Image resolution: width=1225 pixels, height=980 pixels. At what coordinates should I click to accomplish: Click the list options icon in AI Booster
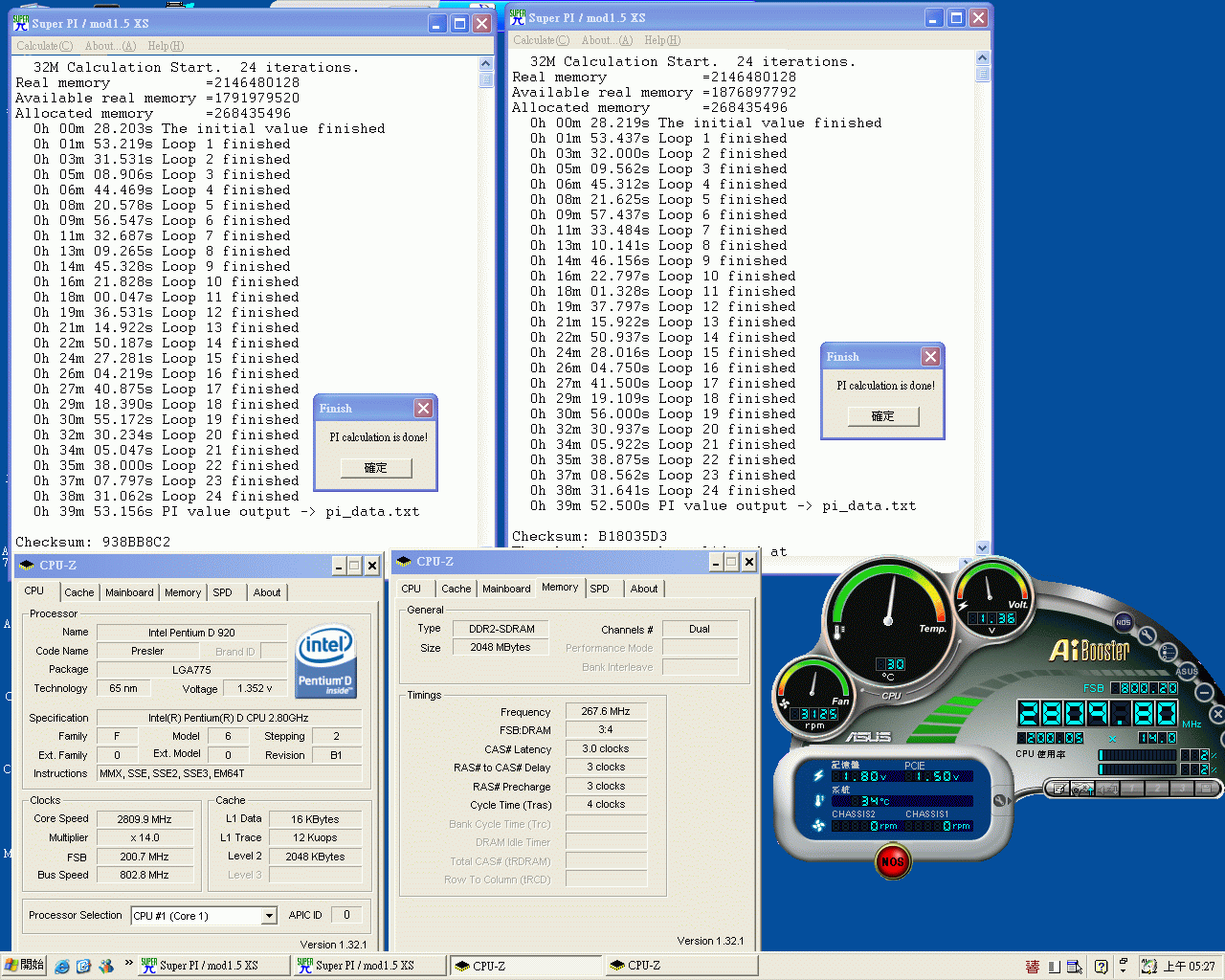(x=1168, y=652)
